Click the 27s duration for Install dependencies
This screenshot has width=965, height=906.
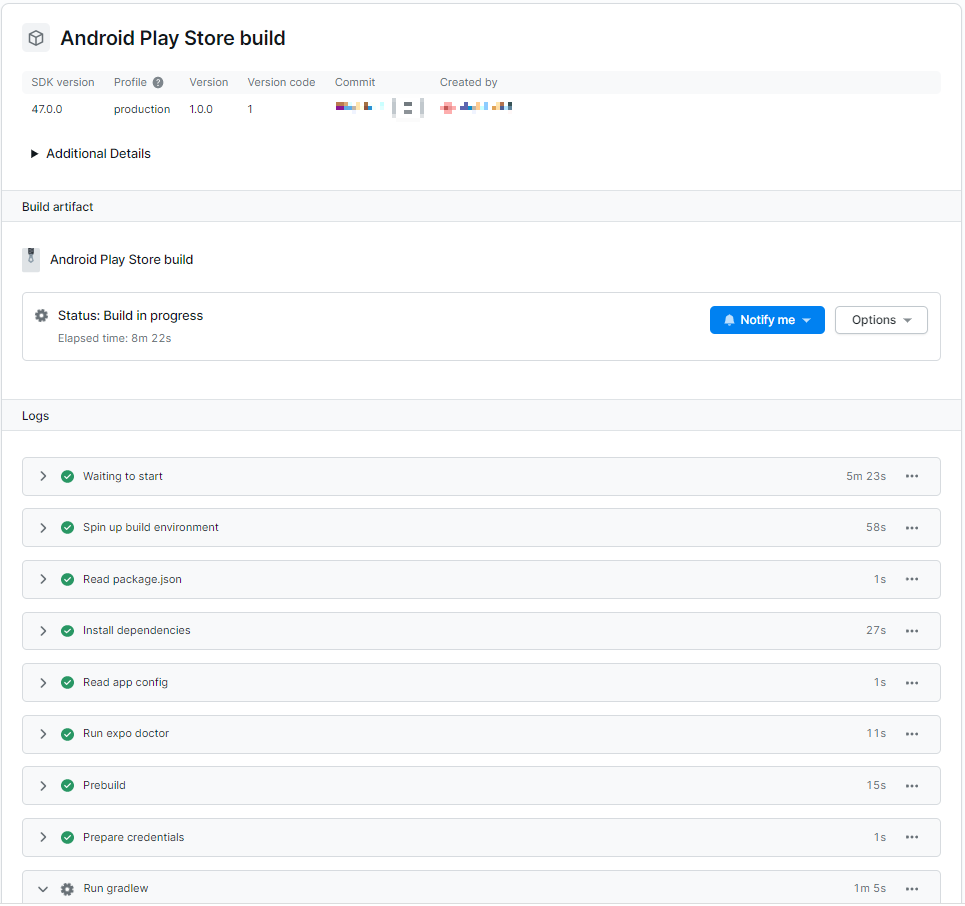(876, 631)
